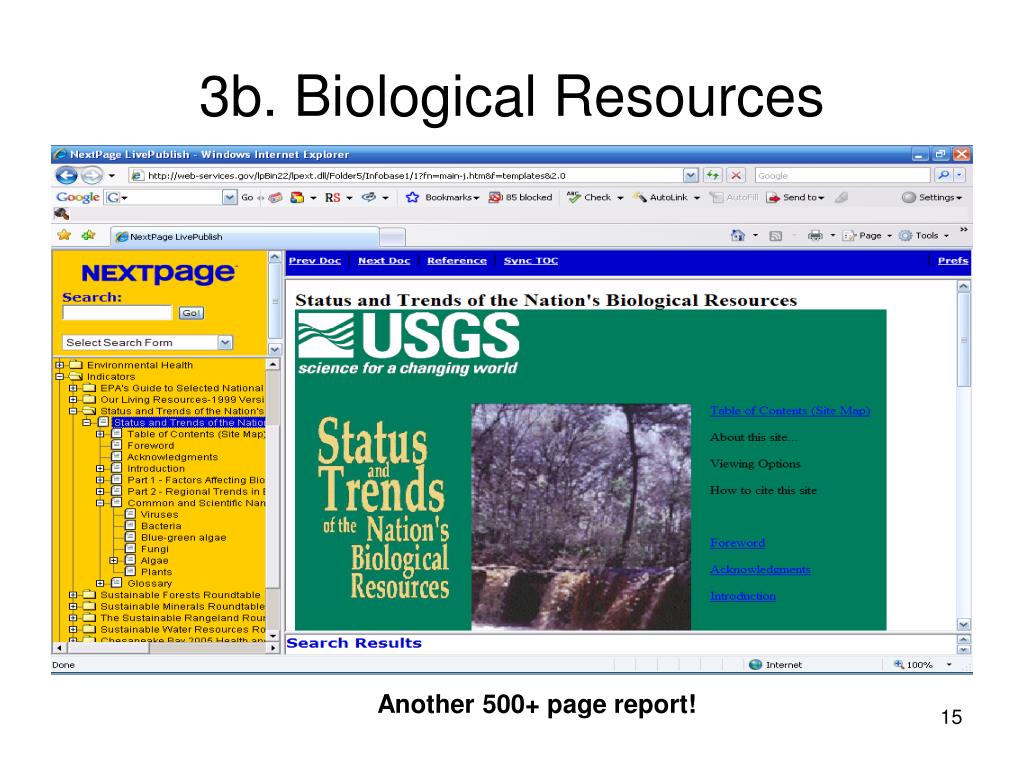The image size is (1024, 768).
Task: Select the highlighter pen icon on Google toolbar
Action: pos(842,197)
